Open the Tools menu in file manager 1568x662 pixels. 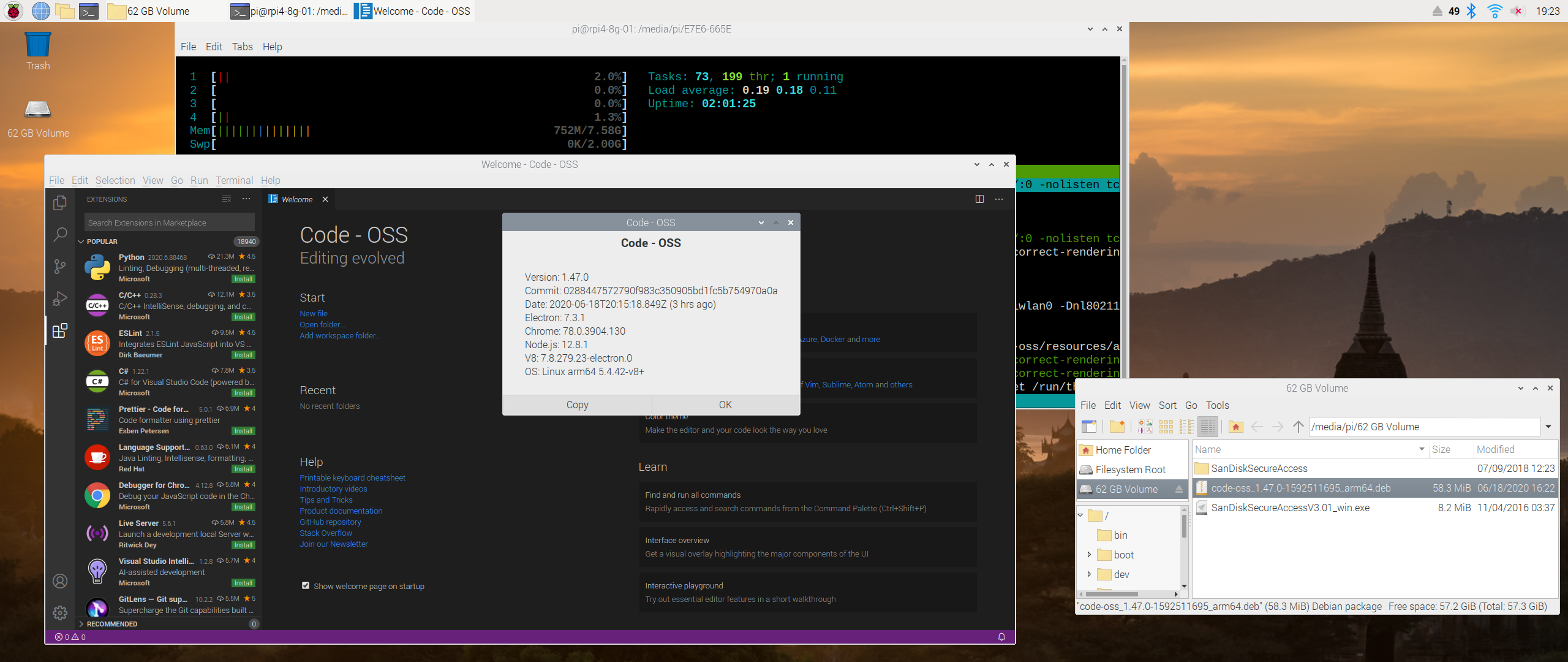tap(1217, 405)
